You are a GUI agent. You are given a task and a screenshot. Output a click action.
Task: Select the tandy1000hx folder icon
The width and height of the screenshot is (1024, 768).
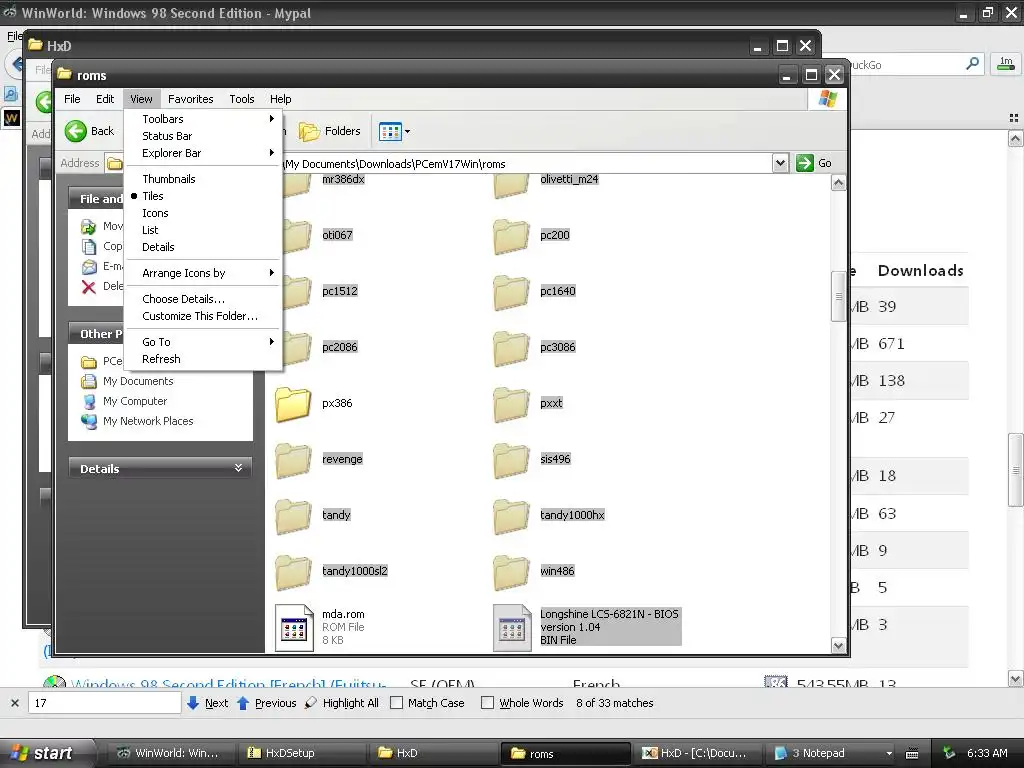tap(511, 516)
